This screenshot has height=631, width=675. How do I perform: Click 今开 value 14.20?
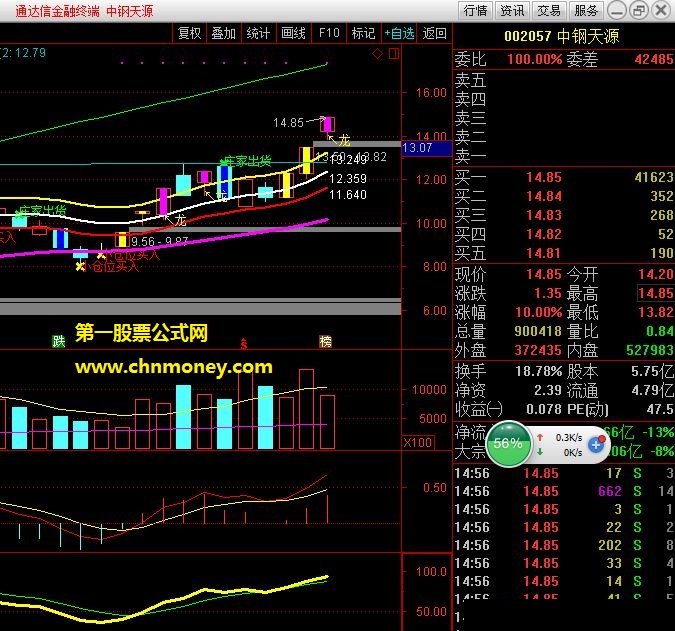(x=655, y=274)
